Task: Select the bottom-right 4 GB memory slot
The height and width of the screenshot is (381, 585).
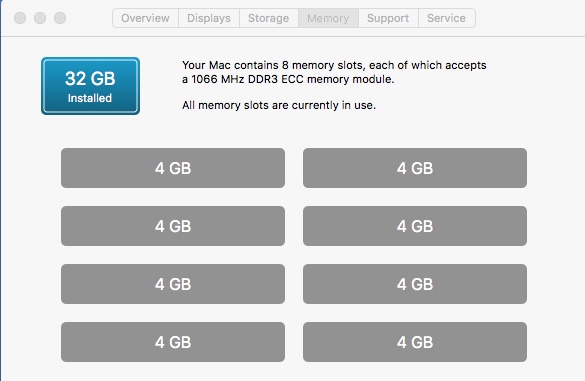Action: point(415,342)
